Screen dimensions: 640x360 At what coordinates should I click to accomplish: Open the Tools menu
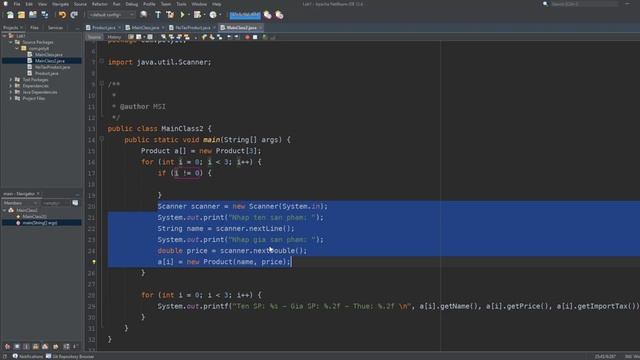click(x=181, y=4)
